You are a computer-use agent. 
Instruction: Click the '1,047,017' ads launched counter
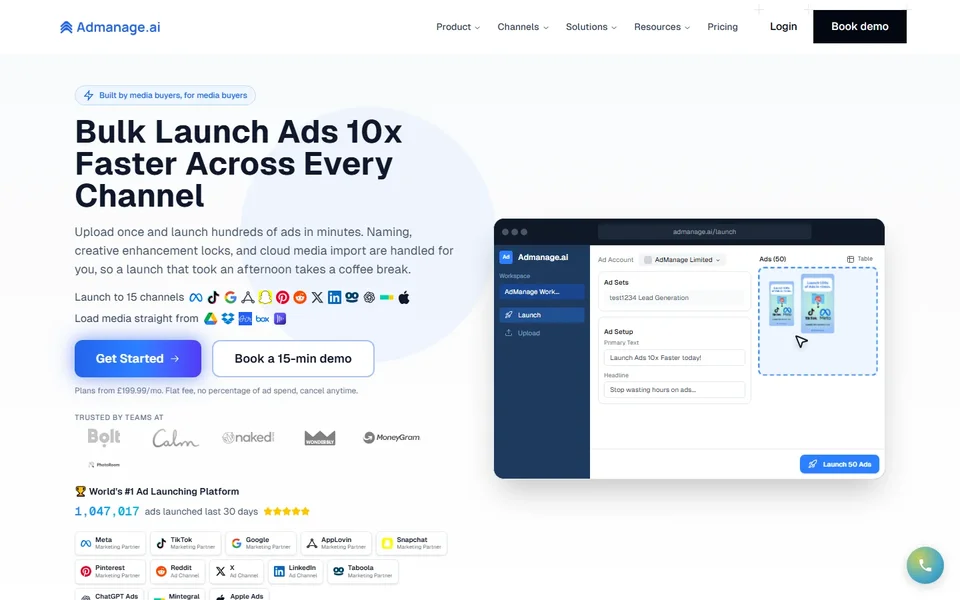click(x=107, y=511)
